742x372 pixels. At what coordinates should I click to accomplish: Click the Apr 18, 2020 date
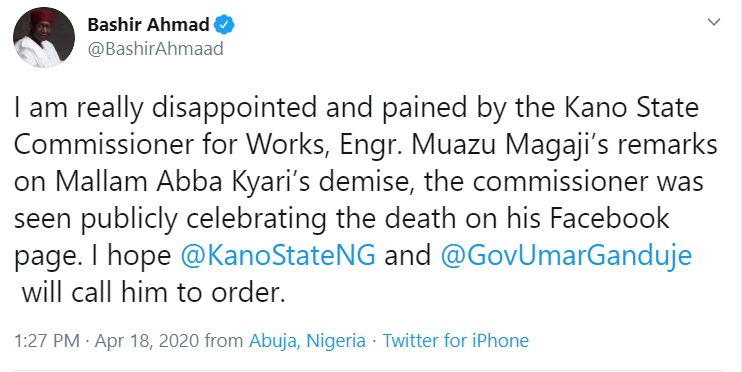point(147,341)
